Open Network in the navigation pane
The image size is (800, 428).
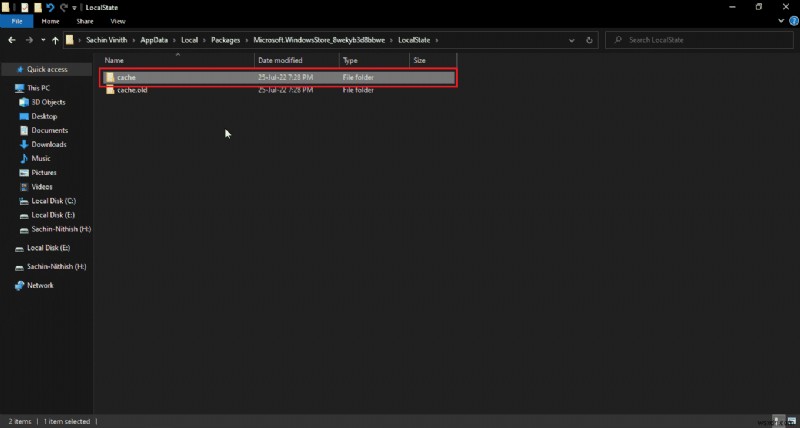pyautogui.click(x=40, y=286)
